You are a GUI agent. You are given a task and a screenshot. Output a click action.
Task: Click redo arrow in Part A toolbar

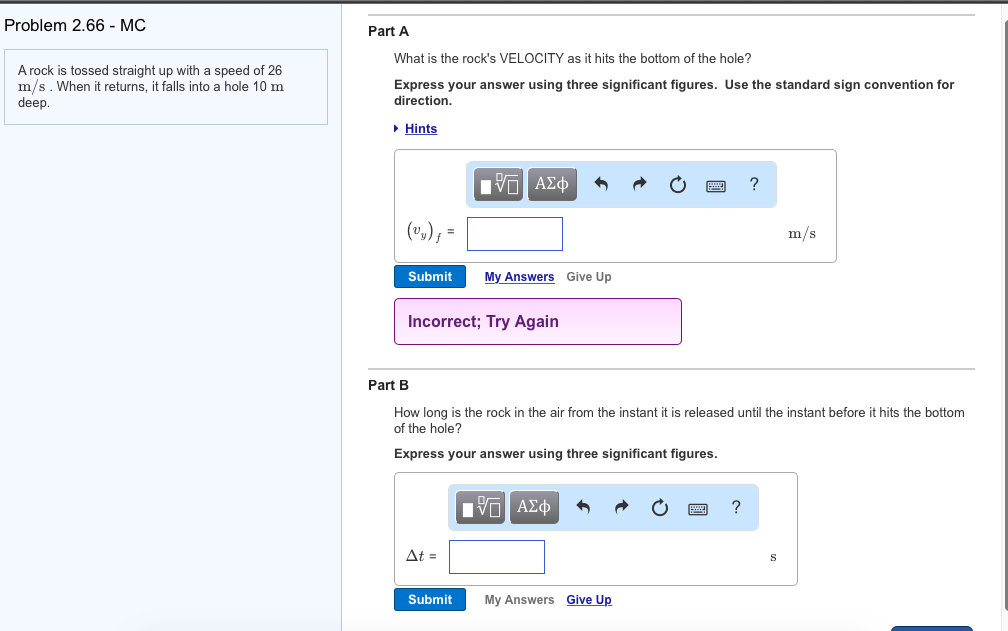click(x=640, y=184)
